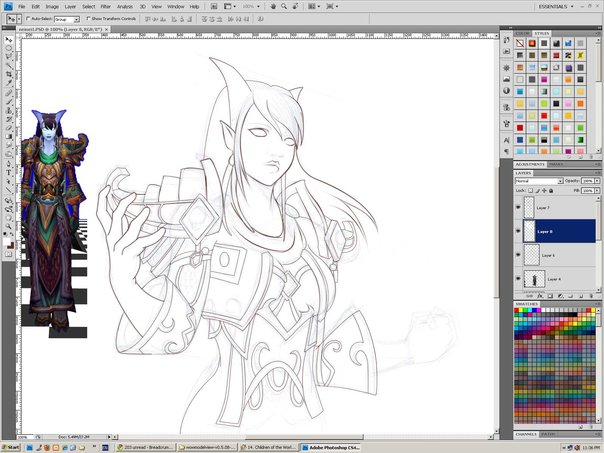604x453 pixels.
Task: Select the Line shape tool
Action: 8,190
